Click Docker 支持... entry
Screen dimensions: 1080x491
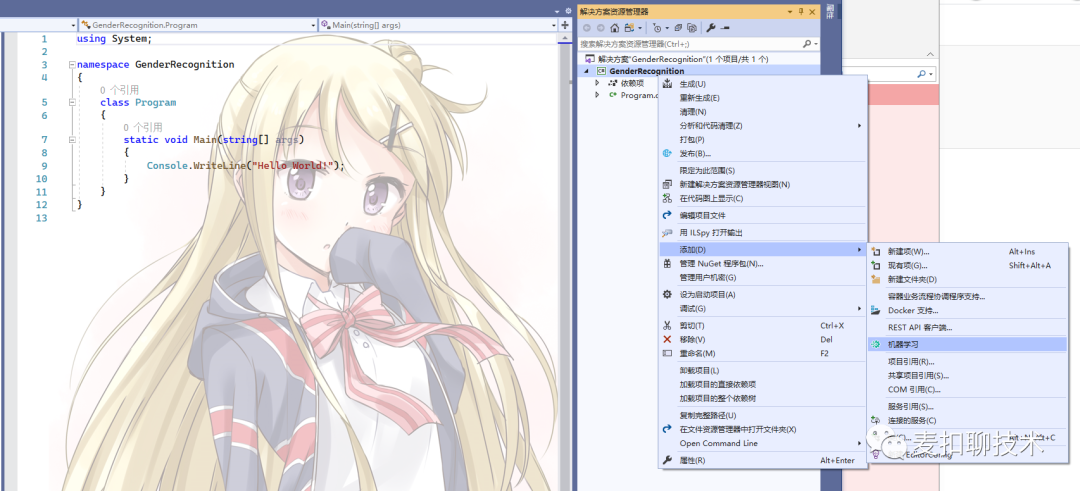point(968,310)
